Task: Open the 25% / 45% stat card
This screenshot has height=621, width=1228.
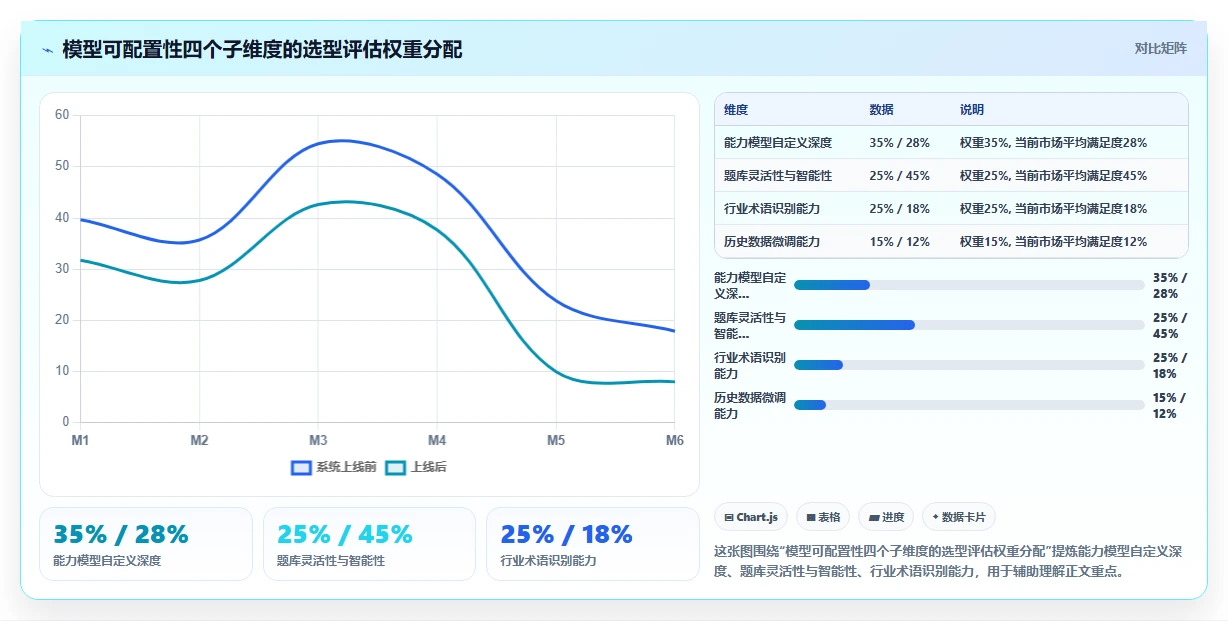Action: (x=369, y=544)
